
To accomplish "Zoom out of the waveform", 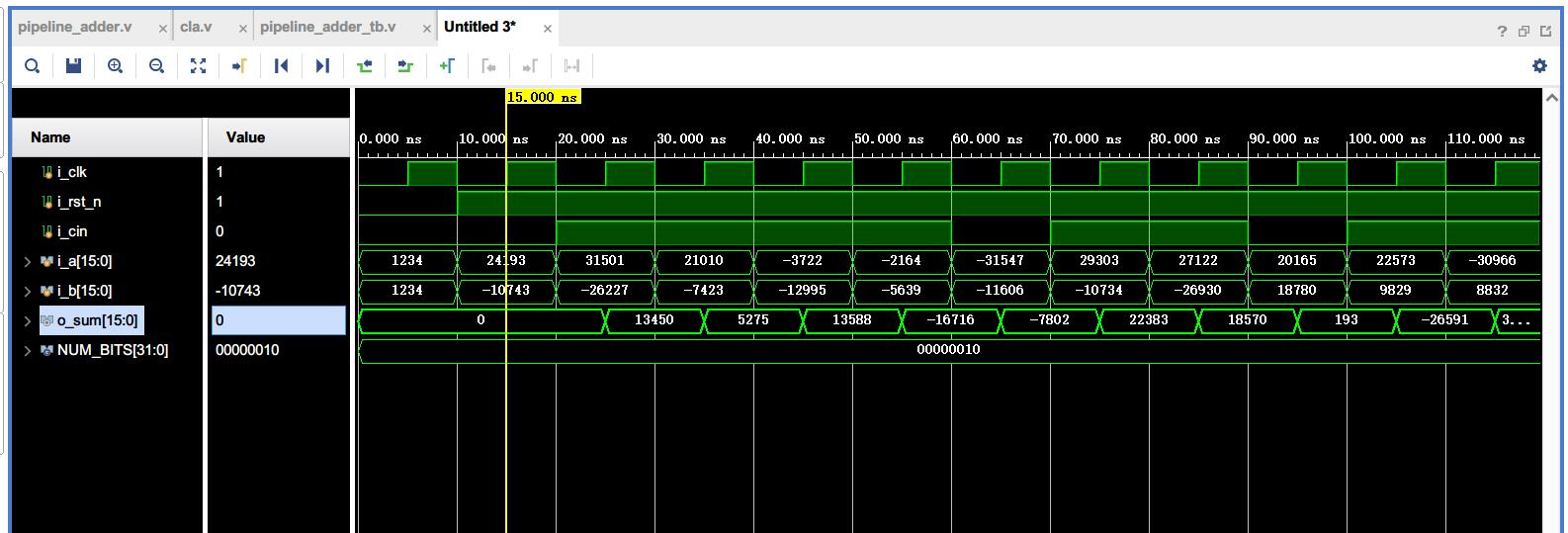I will pos(156,66).
